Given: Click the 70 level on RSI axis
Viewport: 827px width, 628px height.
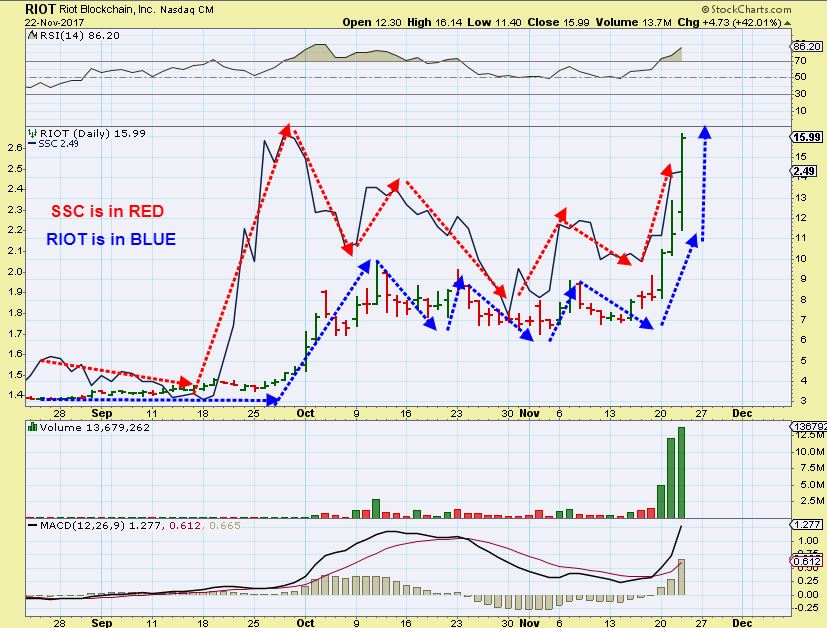Looking at the screenshot, I should (x=800, y=61).
